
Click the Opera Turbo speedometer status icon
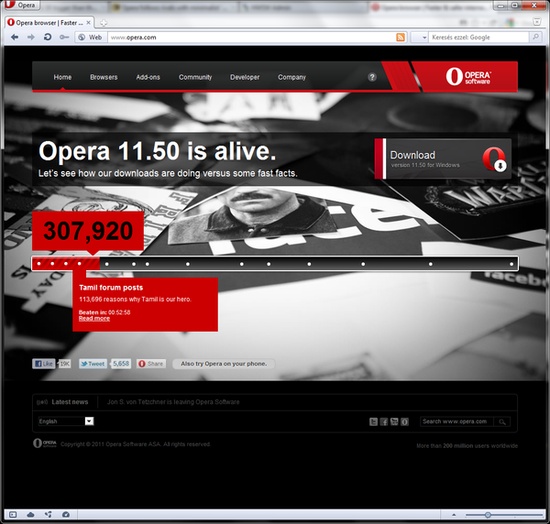tap(66, 515)
